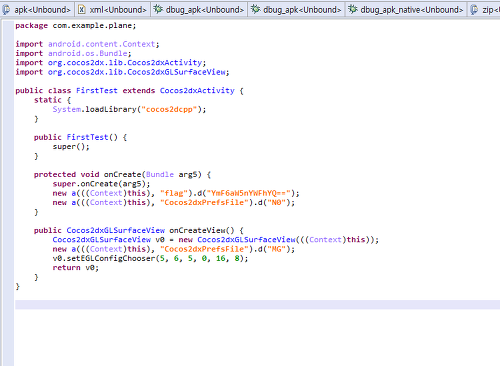Select the android.os.Bundle import
500x366 pixels.
pos(88,53)
